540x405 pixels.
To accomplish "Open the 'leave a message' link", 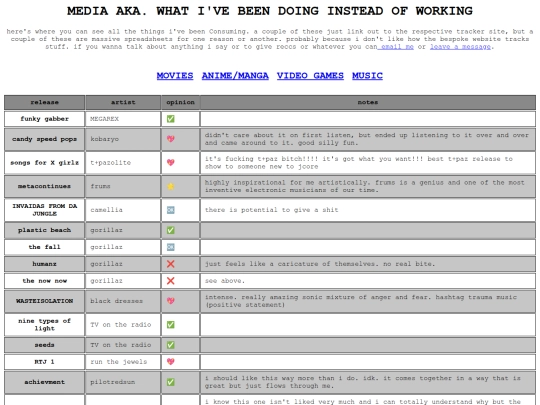I will coord(460,46).
